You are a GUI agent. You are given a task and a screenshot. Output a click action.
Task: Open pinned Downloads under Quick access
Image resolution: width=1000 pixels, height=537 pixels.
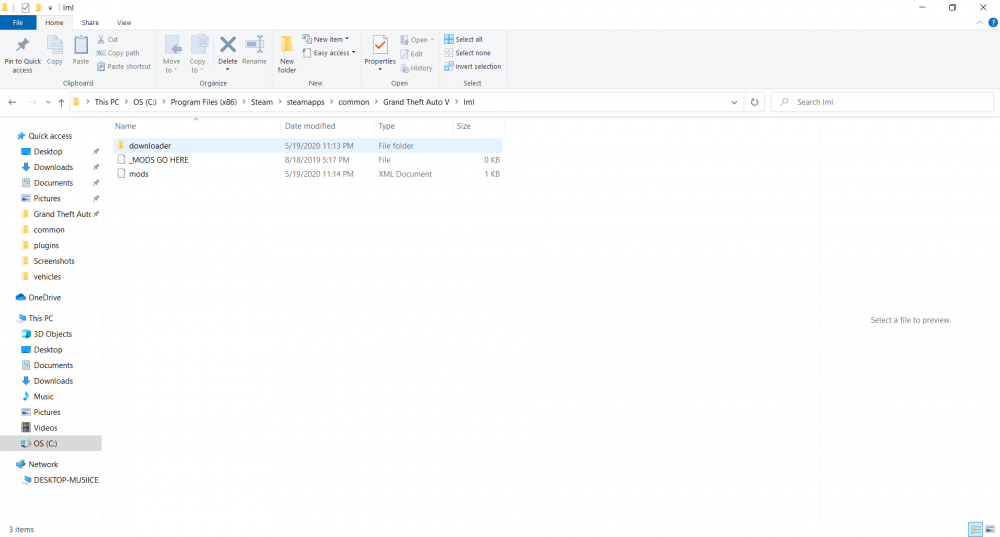click(x=53, y=167)
